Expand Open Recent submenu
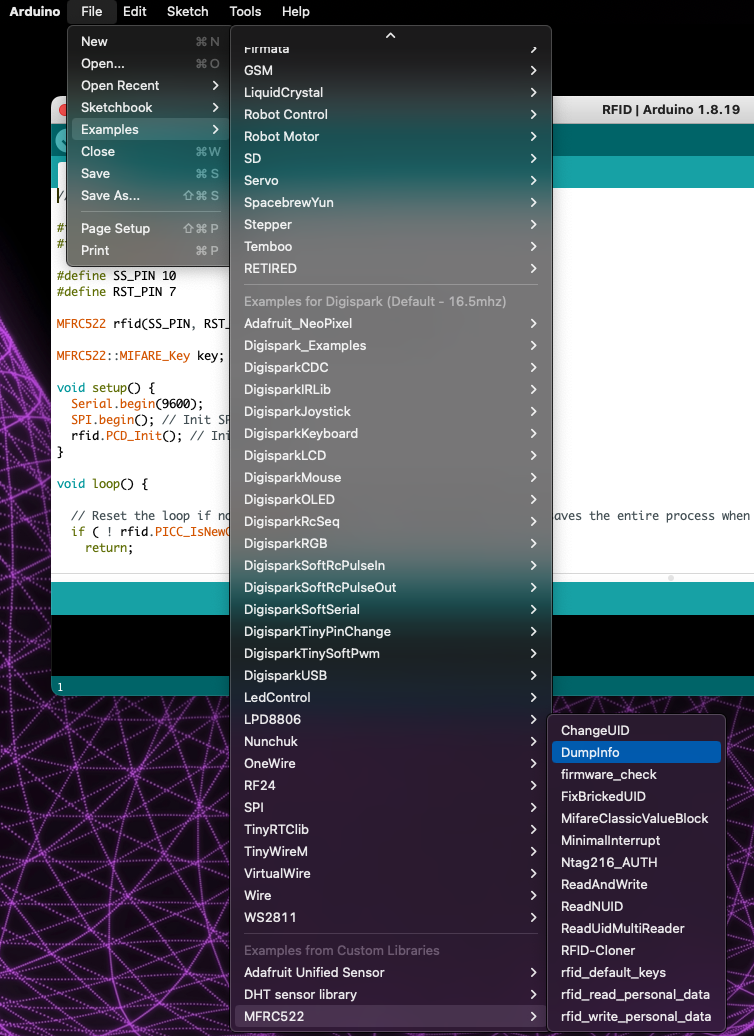This screenshot has height=1036, width=754. pyautogui.click(x=149, y=85)
